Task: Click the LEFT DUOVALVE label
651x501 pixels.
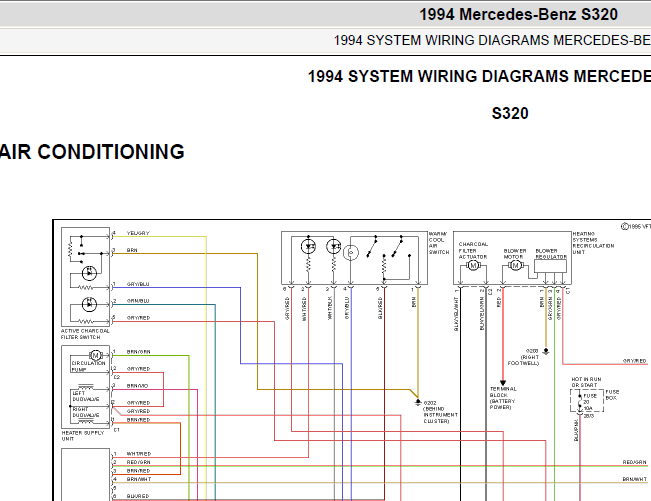Action: [x=86, y=396]
